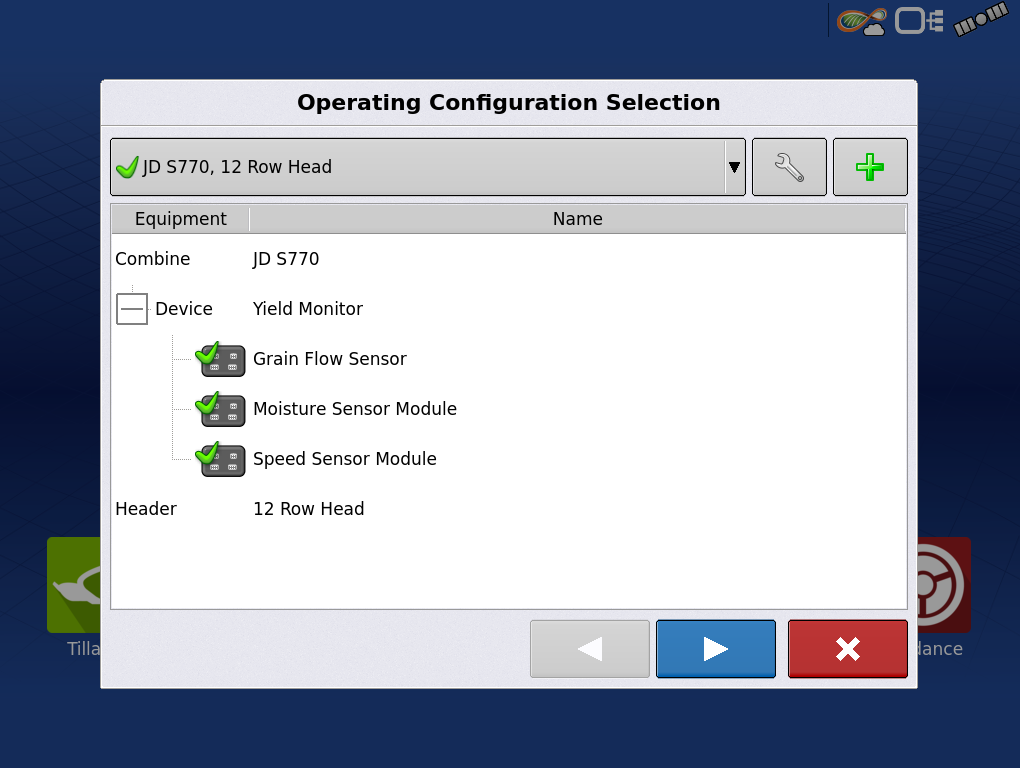Select the 12 Row Head header row
Image resolution: width=1020 pixels, height=768 pixels.
(x=509, y=509)
